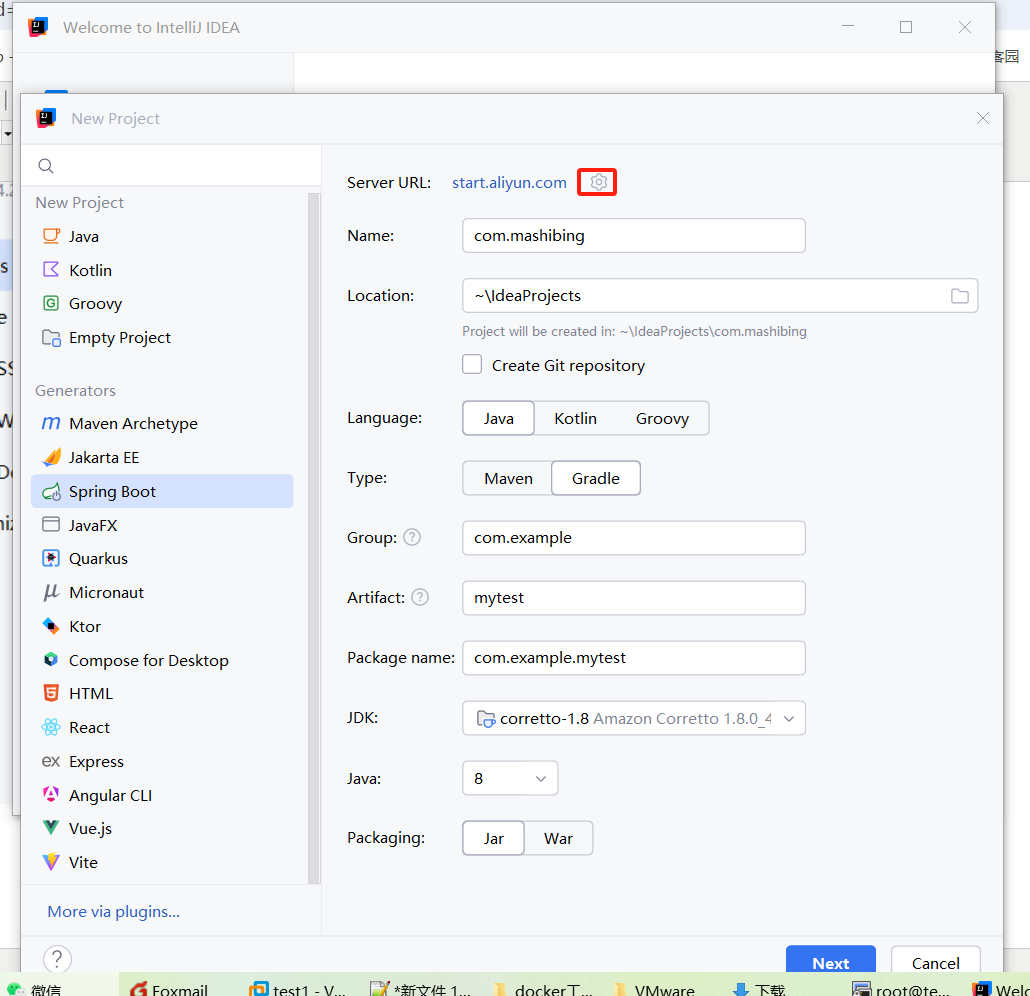Image resolution: width=1030 pixels, height=996 pixels.
Task: Click the Empty Project icon
Action: 51,337
